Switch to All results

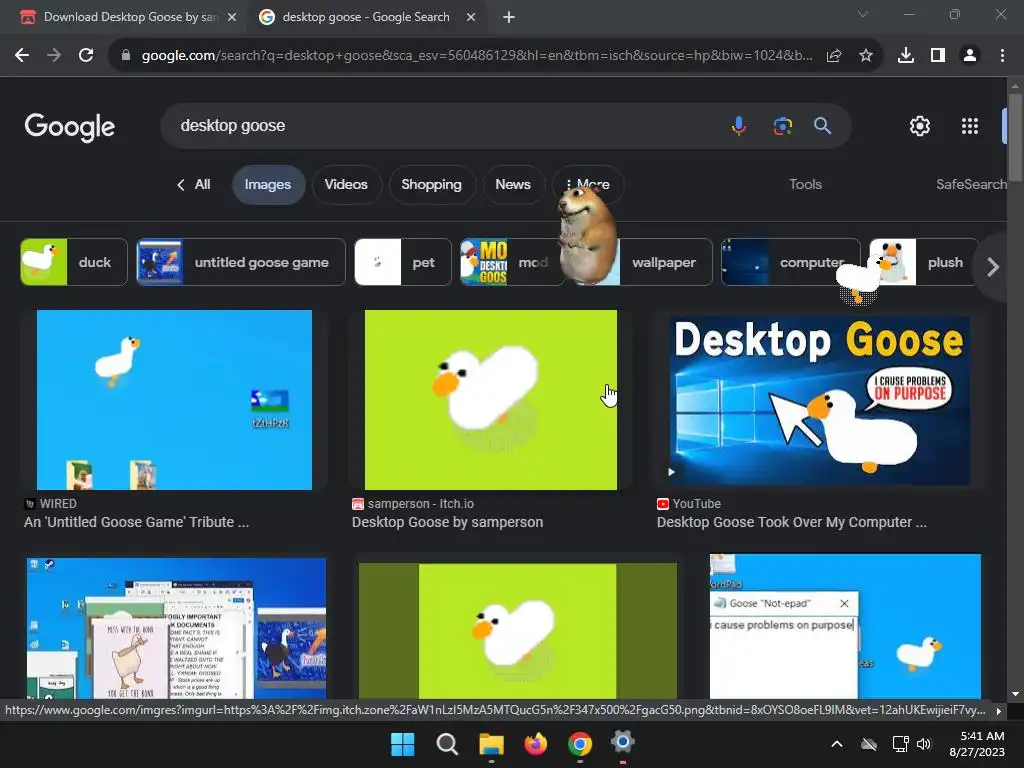pyautogui.click(x=194, y=185)
